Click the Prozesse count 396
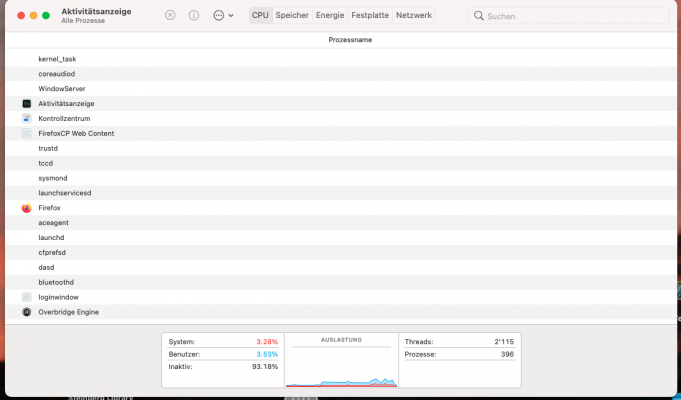681x400 pixels. click(507, 354)
